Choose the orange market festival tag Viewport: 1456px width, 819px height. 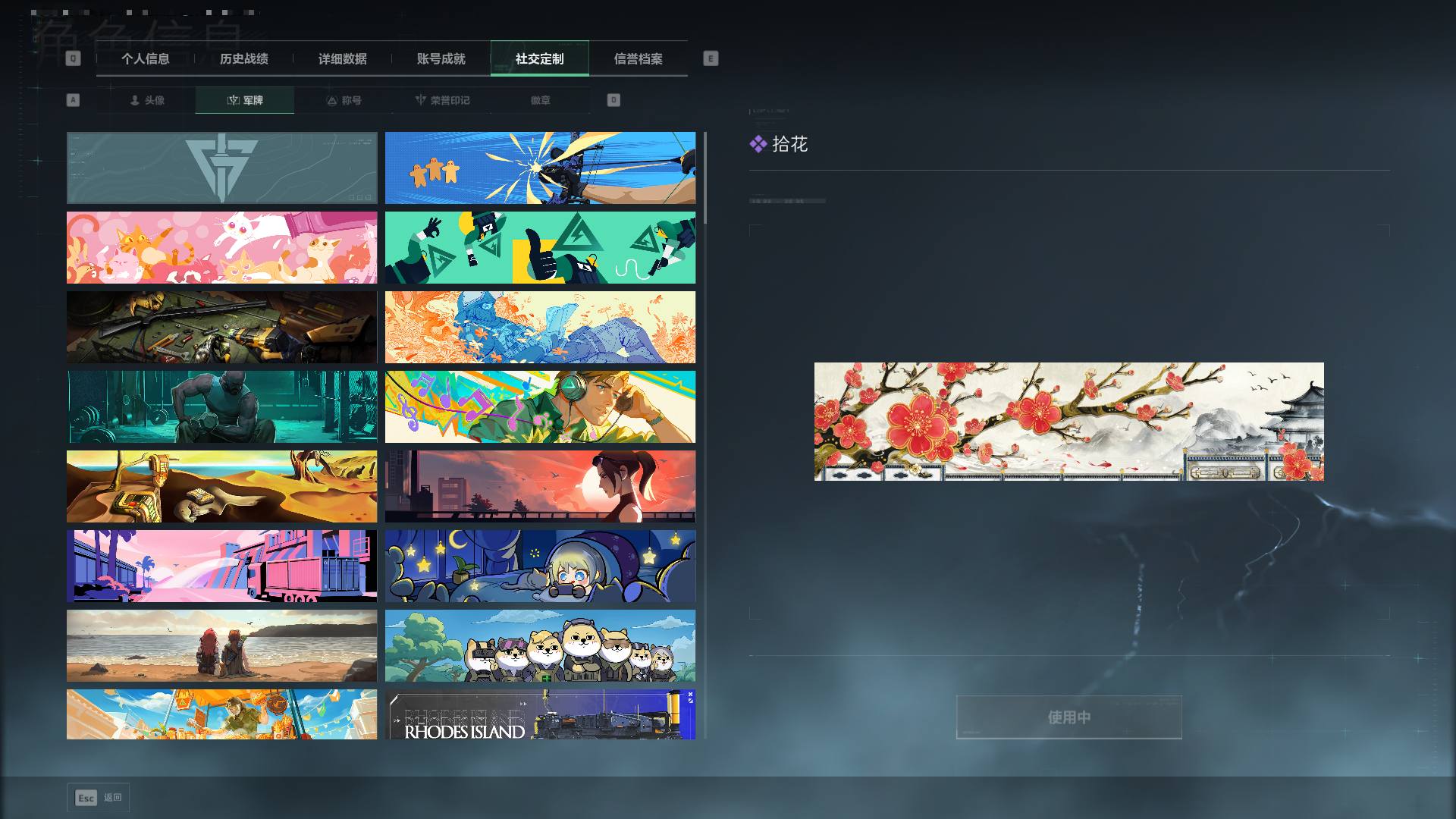(221, 714)
